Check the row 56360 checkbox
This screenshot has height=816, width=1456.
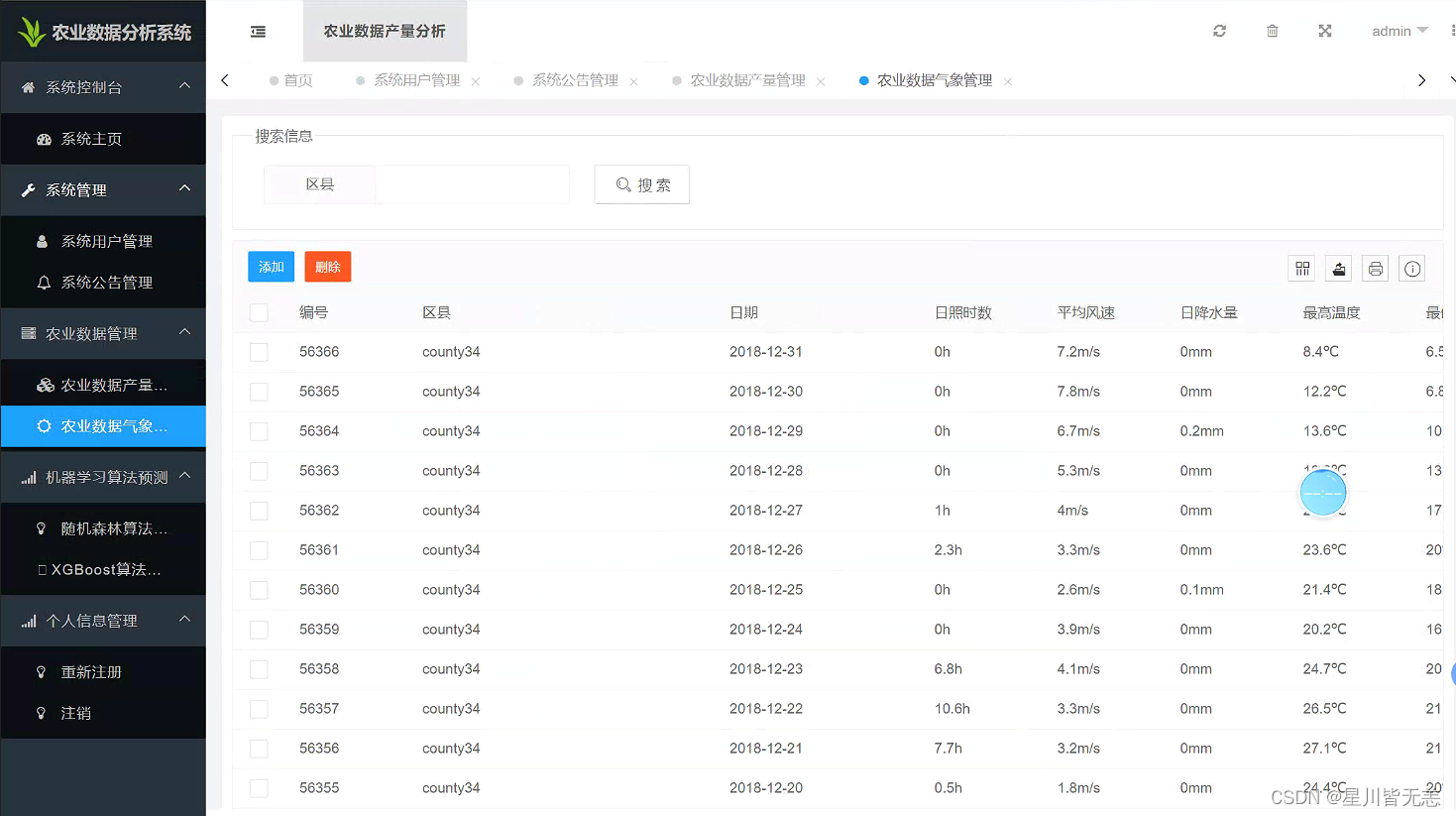259,590
